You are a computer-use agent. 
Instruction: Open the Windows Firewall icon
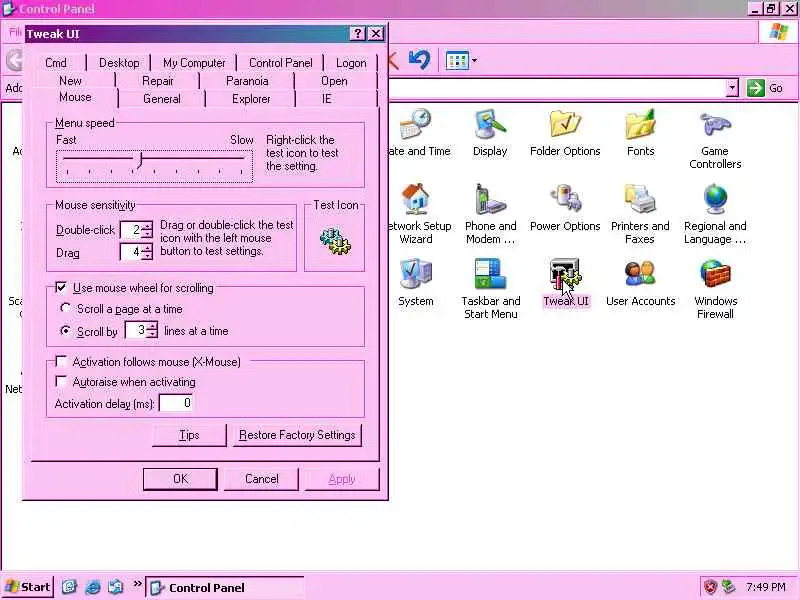(715, 274)
